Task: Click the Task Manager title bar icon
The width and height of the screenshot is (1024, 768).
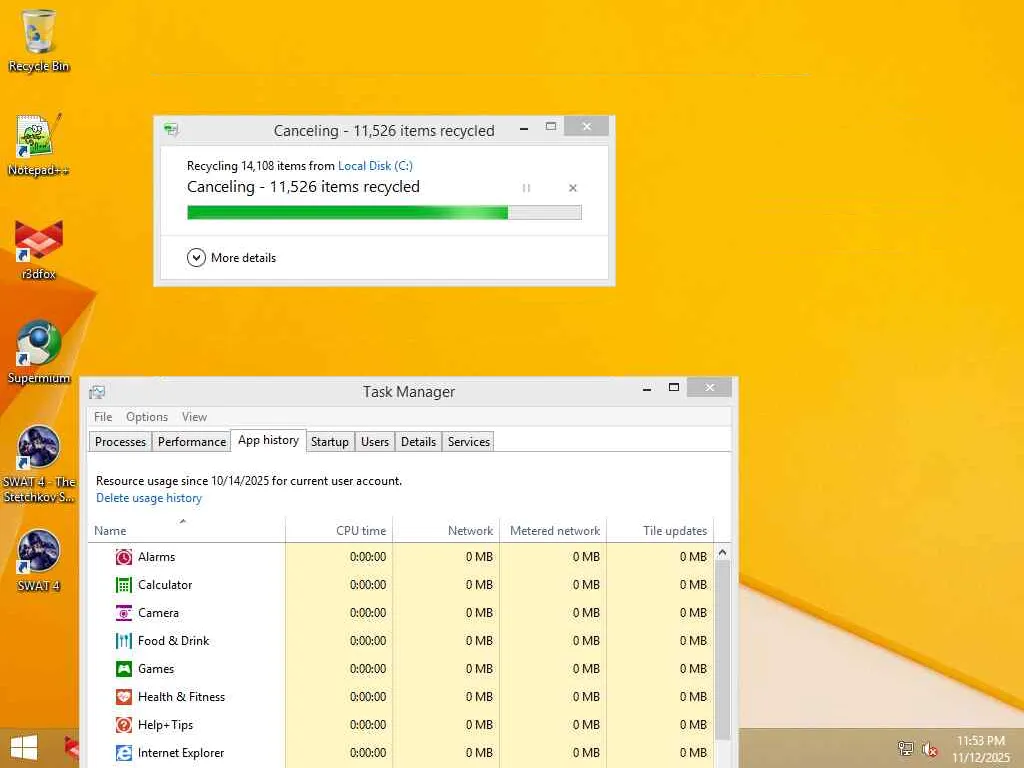Action: (97, 392)
